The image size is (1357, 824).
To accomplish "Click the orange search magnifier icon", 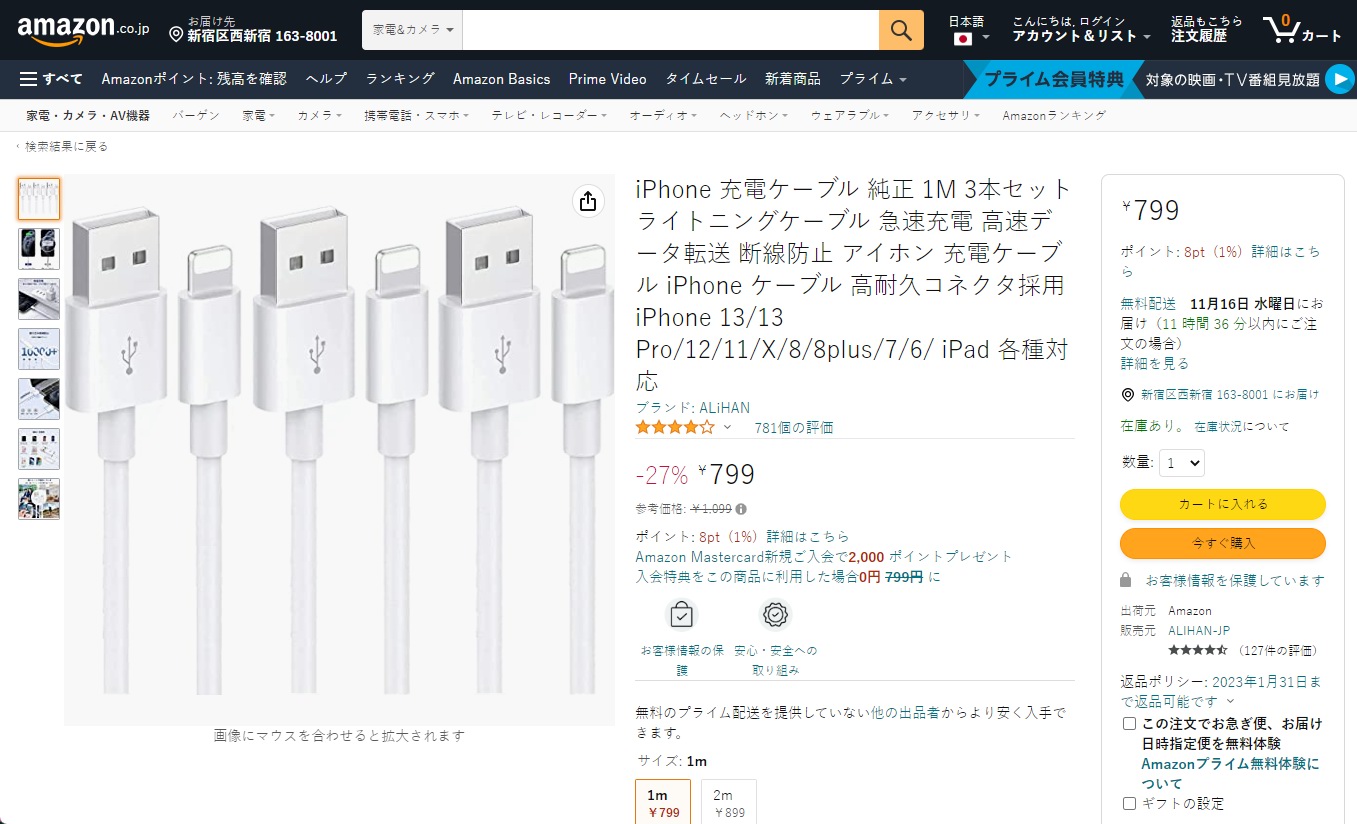I will [x=899, y=30].
